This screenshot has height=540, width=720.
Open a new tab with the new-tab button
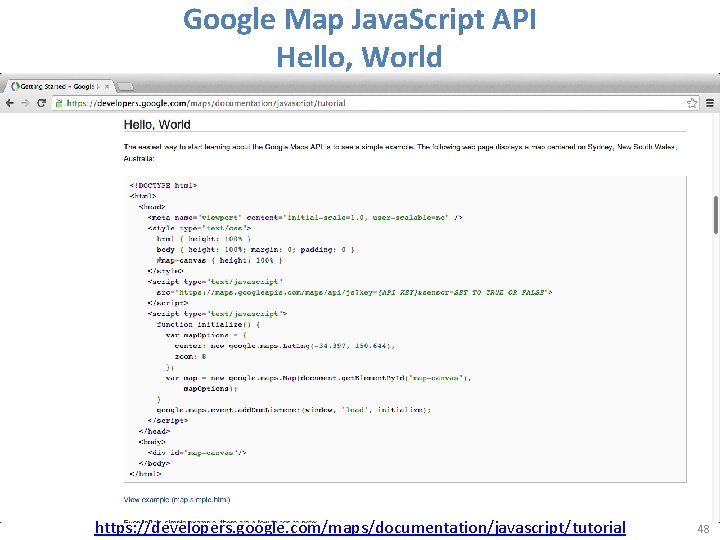(125, 87)
